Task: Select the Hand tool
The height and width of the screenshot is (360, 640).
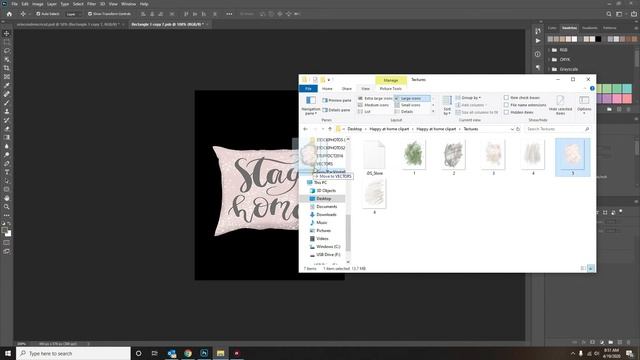Action: [7, 198]
